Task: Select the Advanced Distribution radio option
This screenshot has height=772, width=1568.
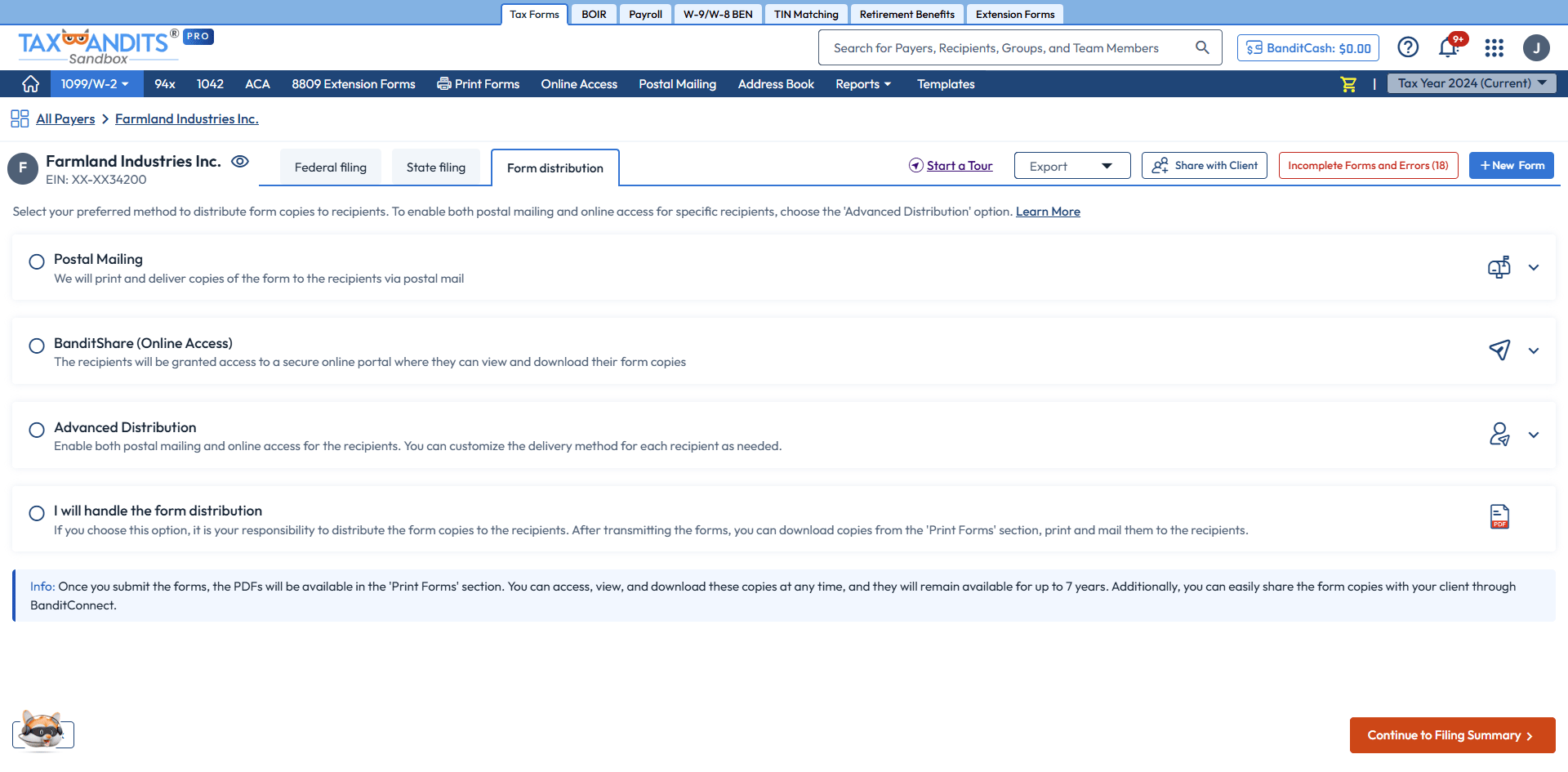Action: tap(37, 430)
